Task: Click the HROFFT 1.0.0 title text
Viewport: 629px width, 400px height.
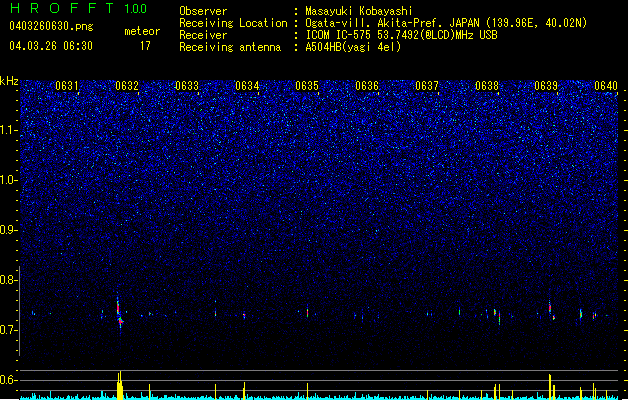Action: point(79,8)
